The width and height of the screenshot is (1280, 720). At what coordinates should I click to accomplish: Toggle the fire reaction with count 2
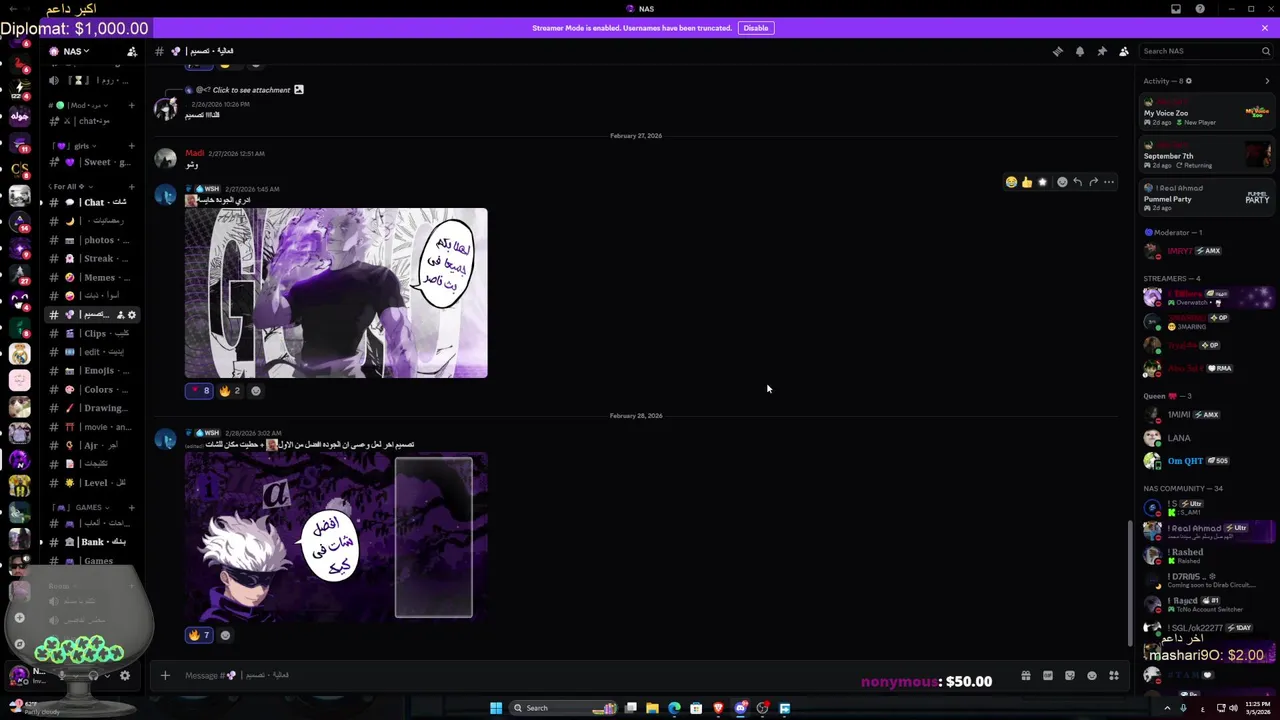[x=230, y=391]
